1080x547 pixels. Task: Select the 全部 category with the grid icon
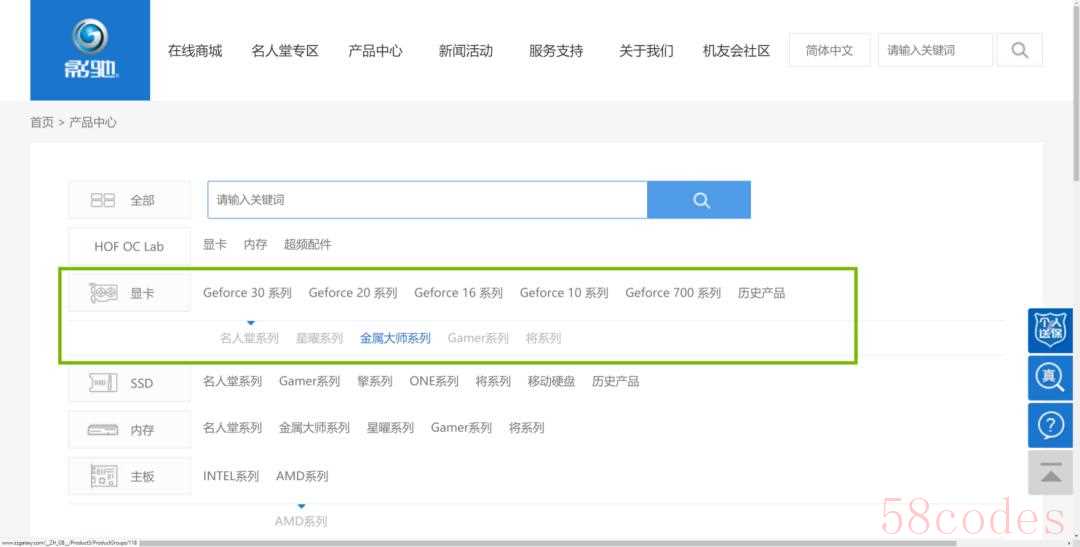(104, 200)
